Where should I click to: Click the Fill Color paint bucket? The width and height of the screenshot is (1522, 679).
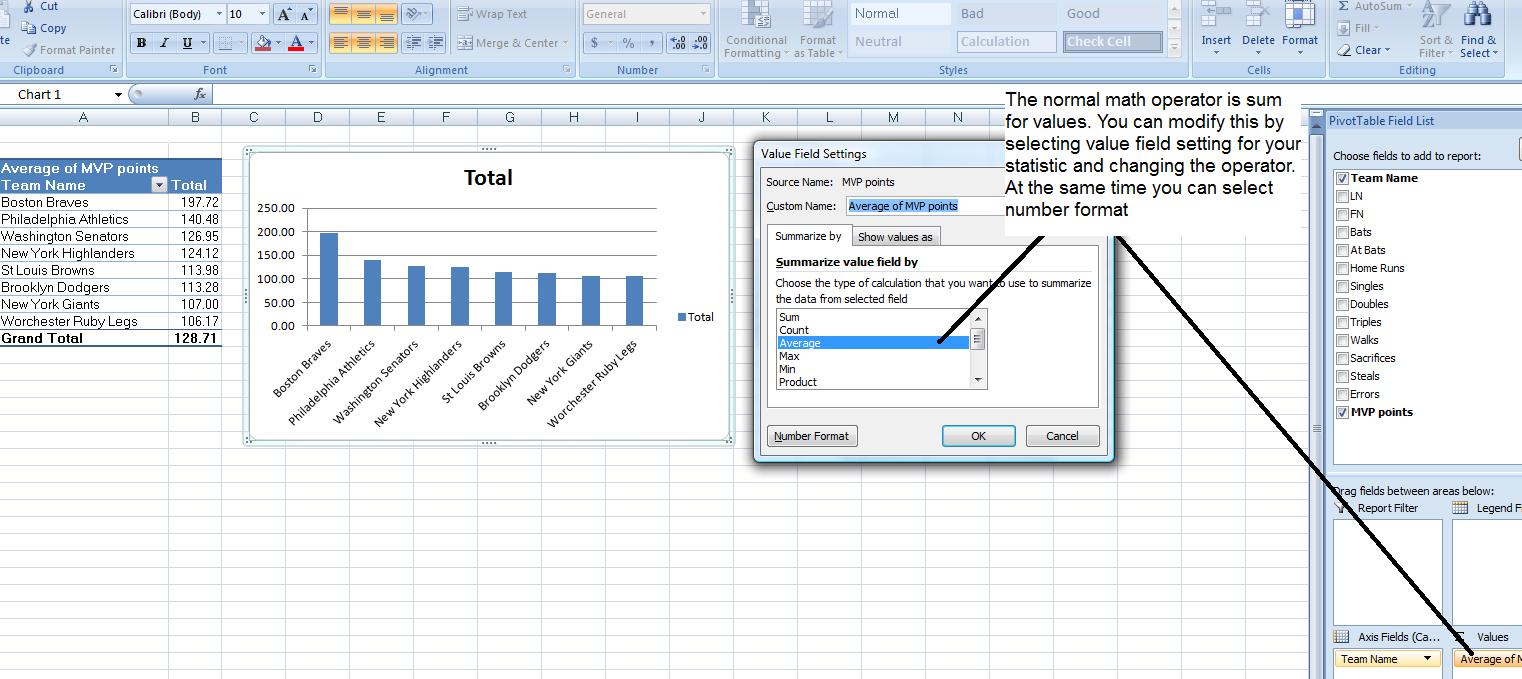click(262, 43)
